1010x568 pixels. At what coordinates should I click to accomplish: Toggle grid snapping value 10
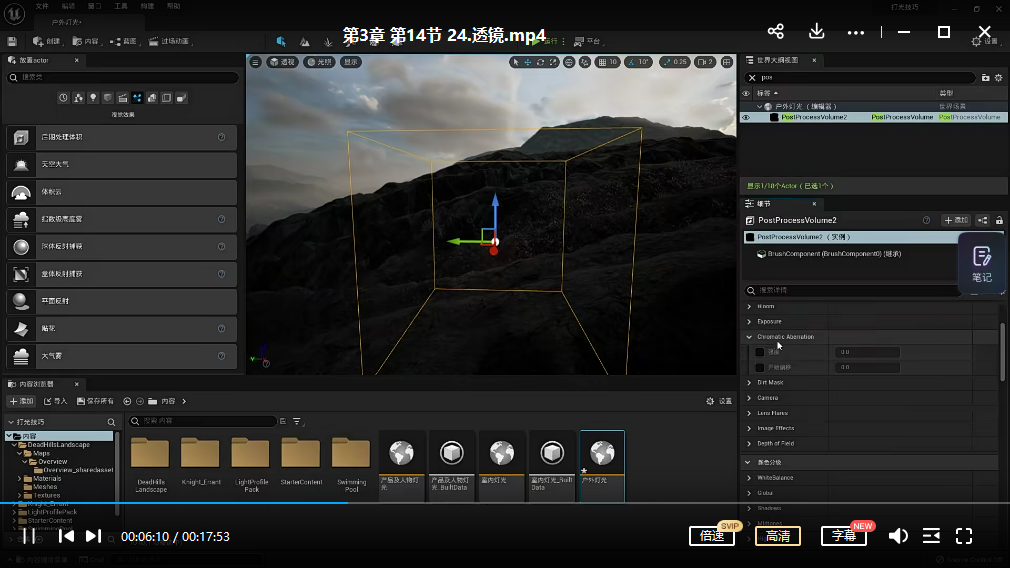pyautogui.click(x=607, y=62)
